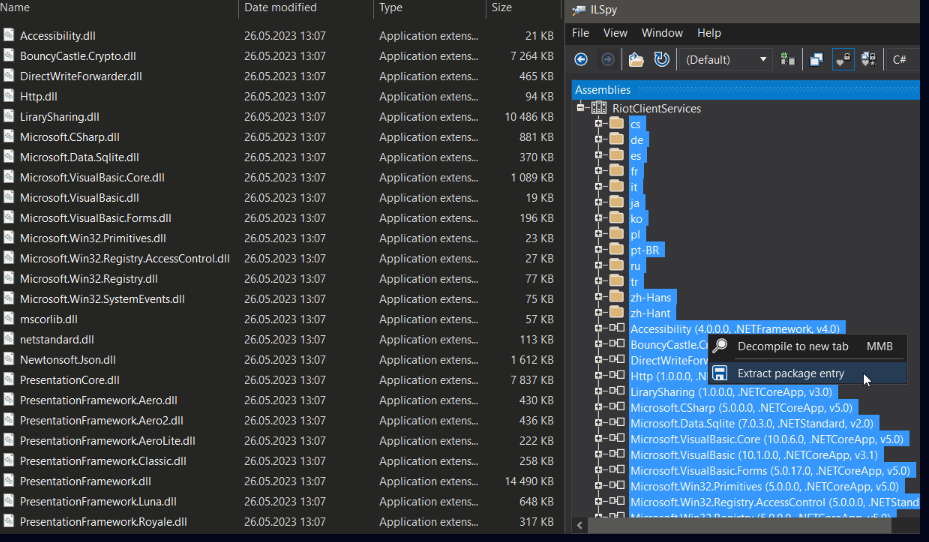Collapse the RiotClientServices tree node

coord(581,107)
